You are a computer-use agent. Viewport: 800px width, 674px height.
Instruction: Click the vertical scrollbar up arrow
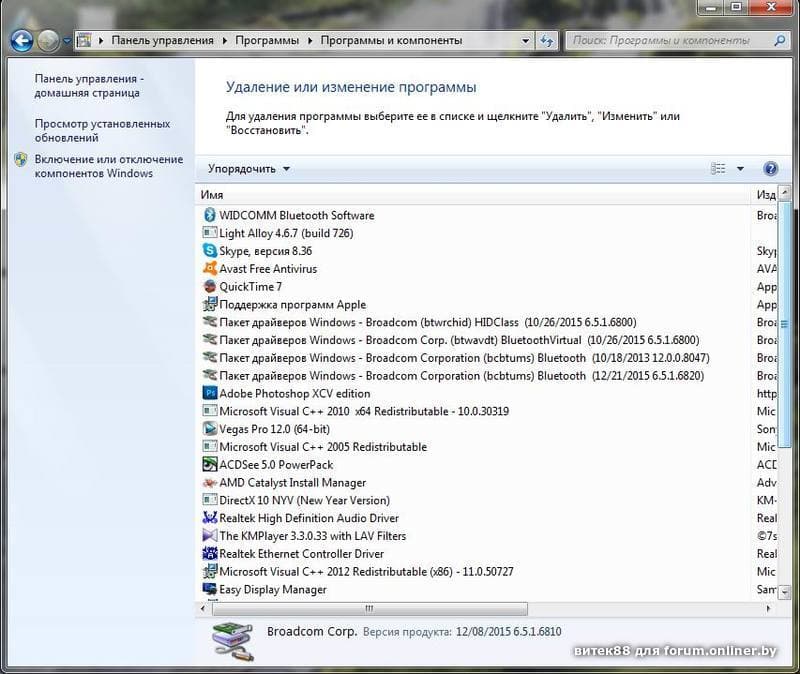coord(785,193)
